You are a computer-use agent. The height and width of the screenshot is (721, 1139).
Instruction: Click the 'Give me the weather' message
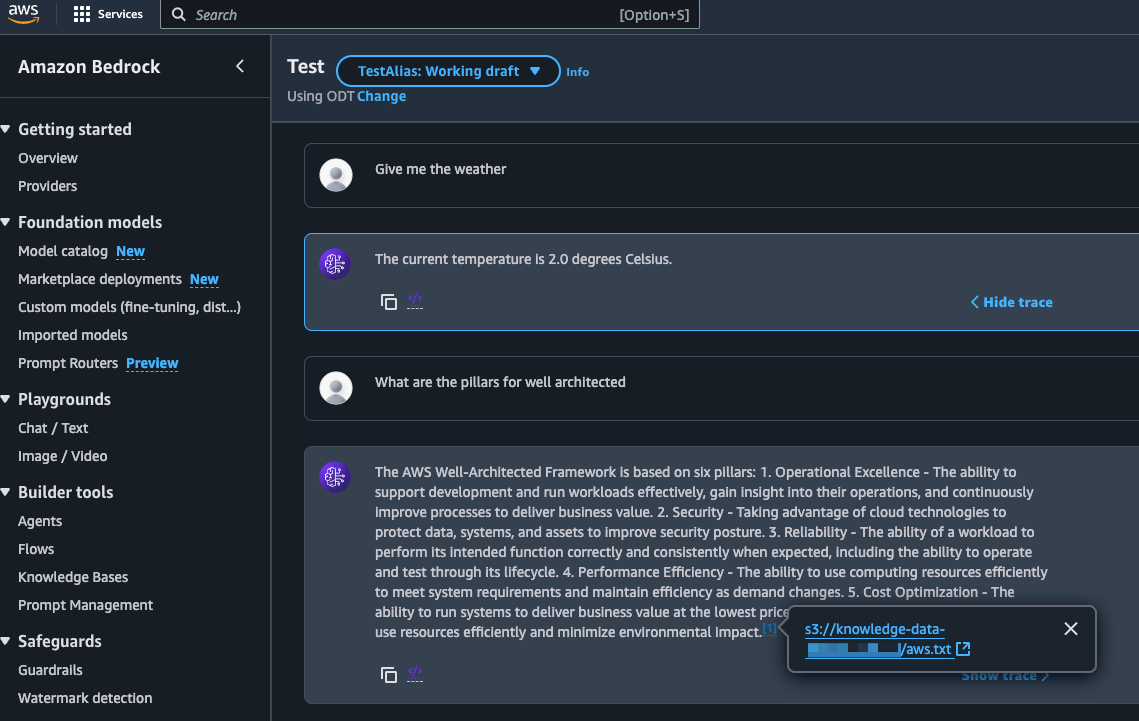pos(440,169)
